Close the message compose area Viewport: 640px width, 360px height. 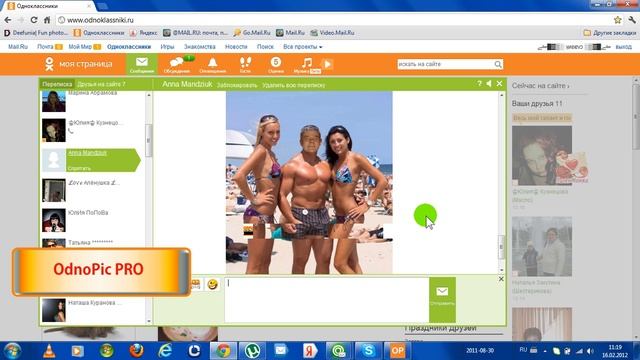(x=501, y=279)
